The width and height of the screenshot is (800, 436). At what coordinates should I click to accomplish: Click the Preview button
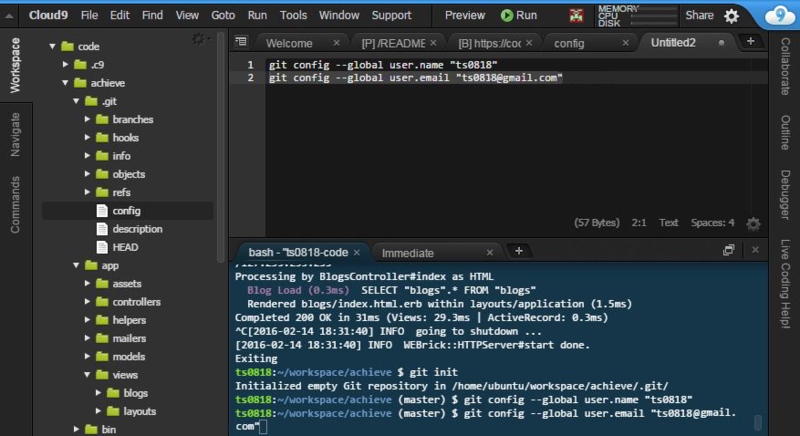465,15
